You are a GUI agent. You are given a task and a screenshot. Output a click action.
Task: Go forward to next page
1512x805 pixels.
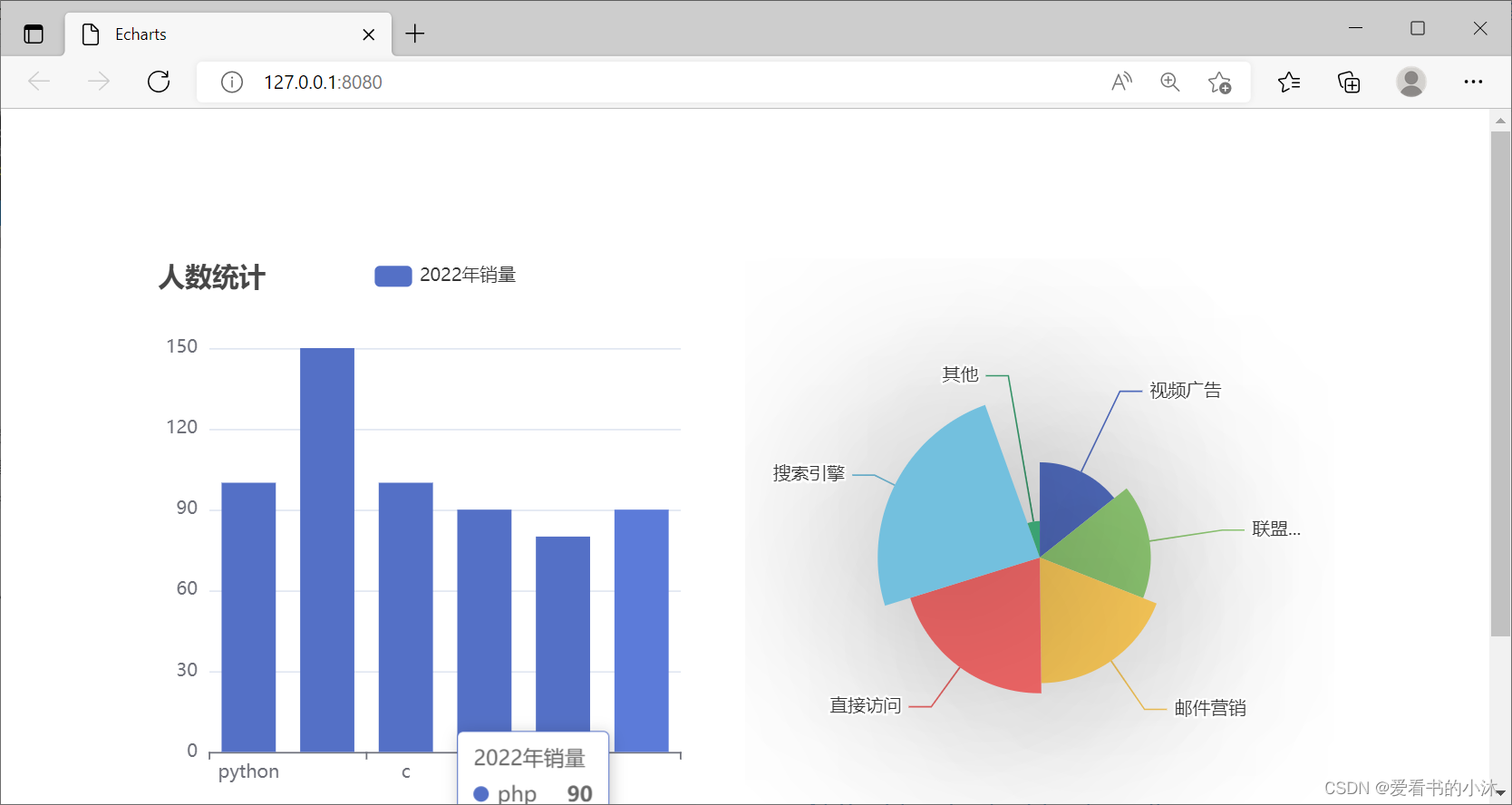click(98, 82)
